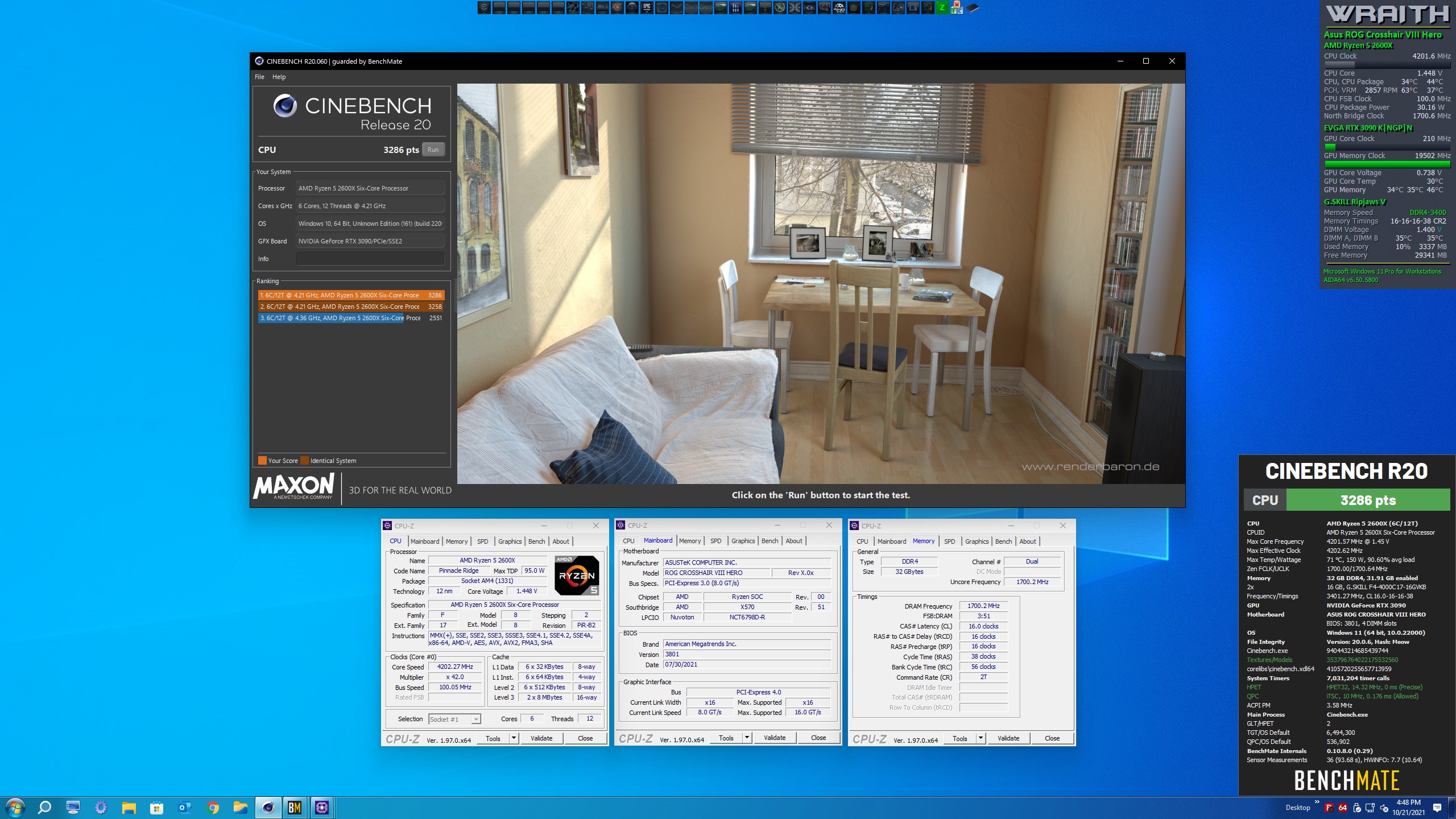
Task: Click the 'Desktop' toolbar label in taskbar
Action: (x=1298, y=808)
